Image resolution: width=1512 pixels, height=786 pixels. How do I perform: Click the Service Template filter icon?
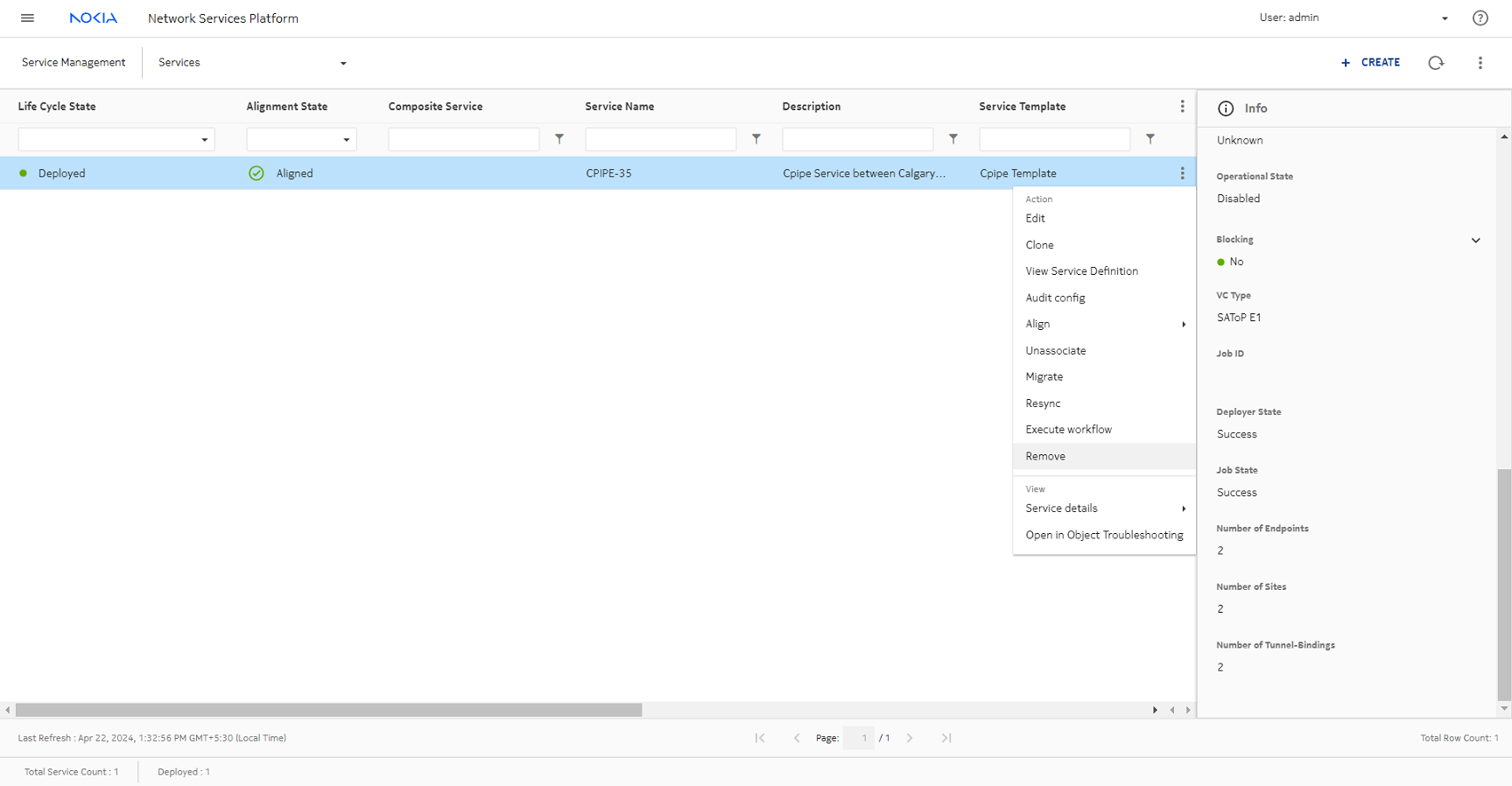tap(1150, 139)
